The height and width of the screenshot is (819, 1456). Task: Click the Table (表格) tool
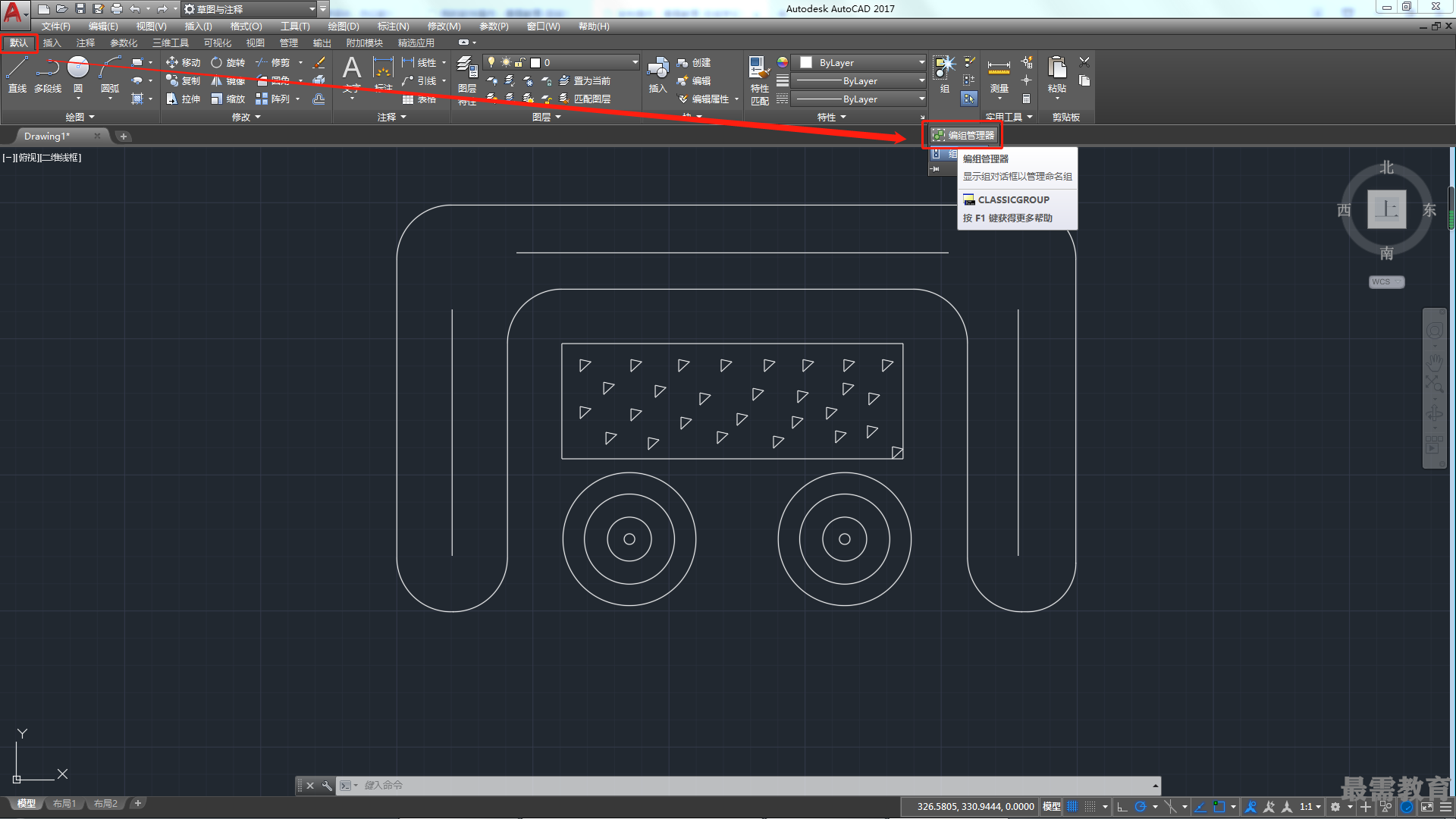[419, 99]
